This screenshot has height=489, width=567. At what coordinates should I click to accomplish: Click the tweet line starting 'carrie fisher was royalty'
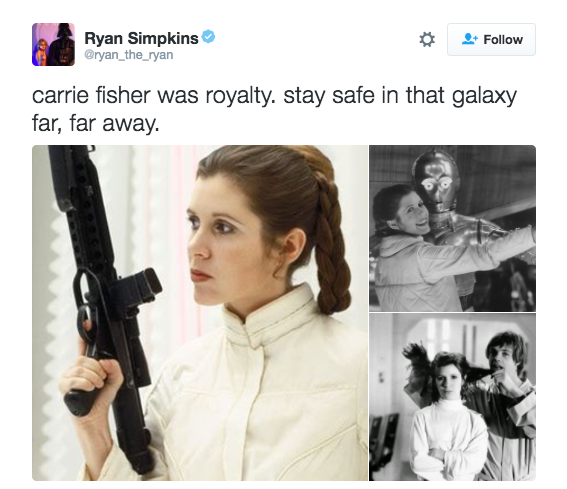(x=274, y=96)
